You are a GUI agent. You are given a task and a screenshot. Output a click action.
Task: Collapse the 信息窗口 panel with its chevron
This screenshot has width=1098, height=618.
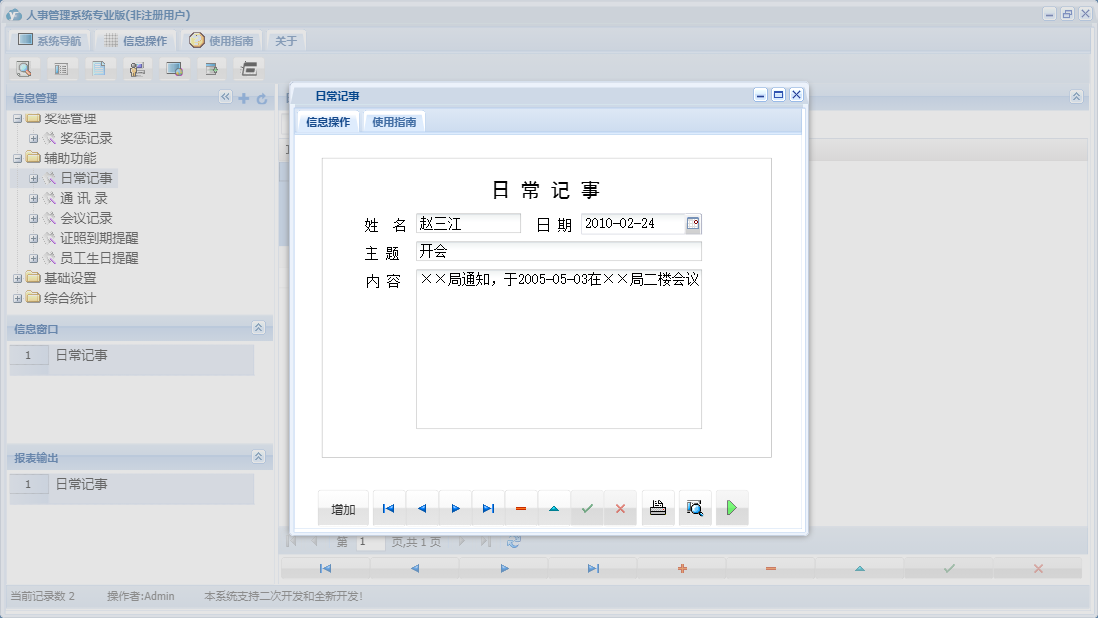[x=260, y=328]
